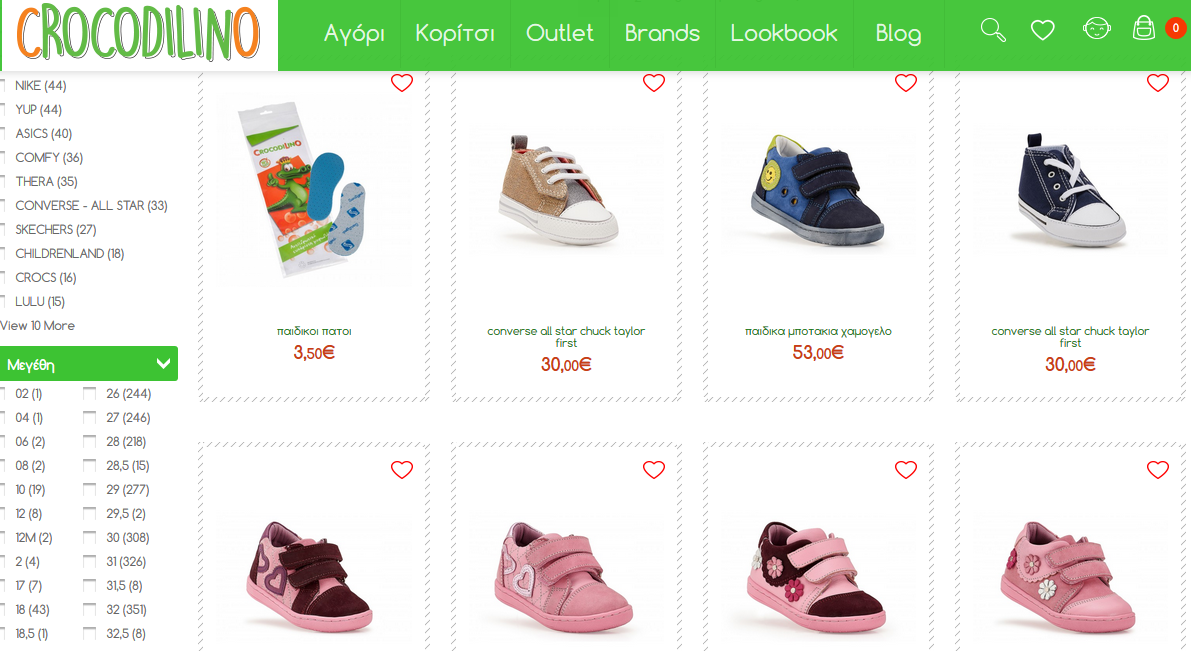Select size 30 (308) checkbox
The height and width of the screenshot is (651, 1191).
(x=90, y=538)
